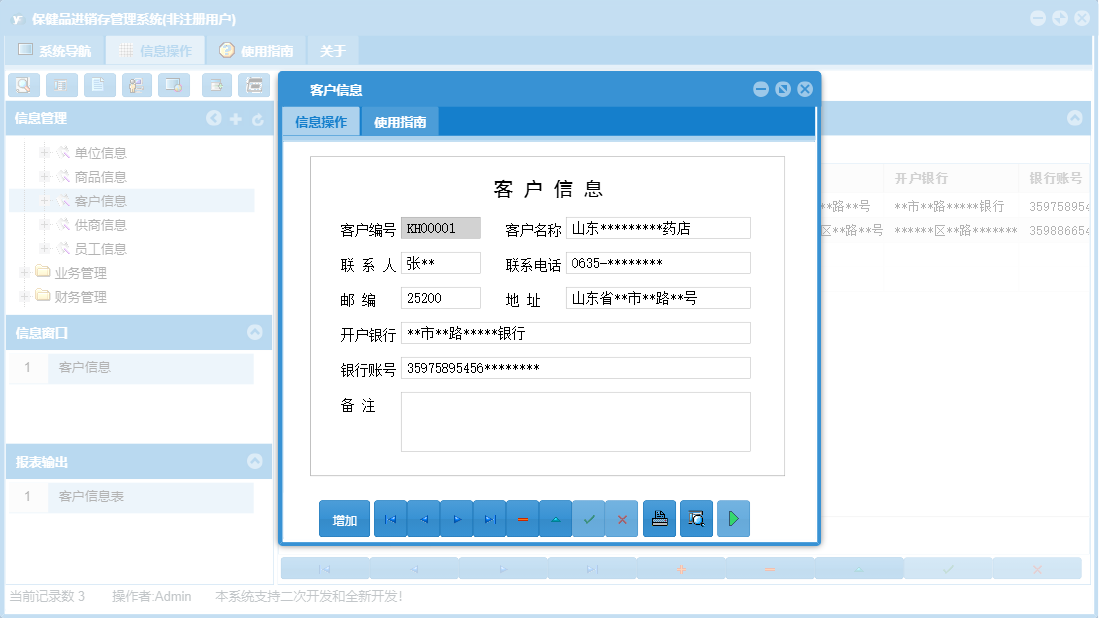Click the monitor display toolbar icon
Viewport: 1099px width, 618px height.
pyautogui.click(x=173, y=85)
